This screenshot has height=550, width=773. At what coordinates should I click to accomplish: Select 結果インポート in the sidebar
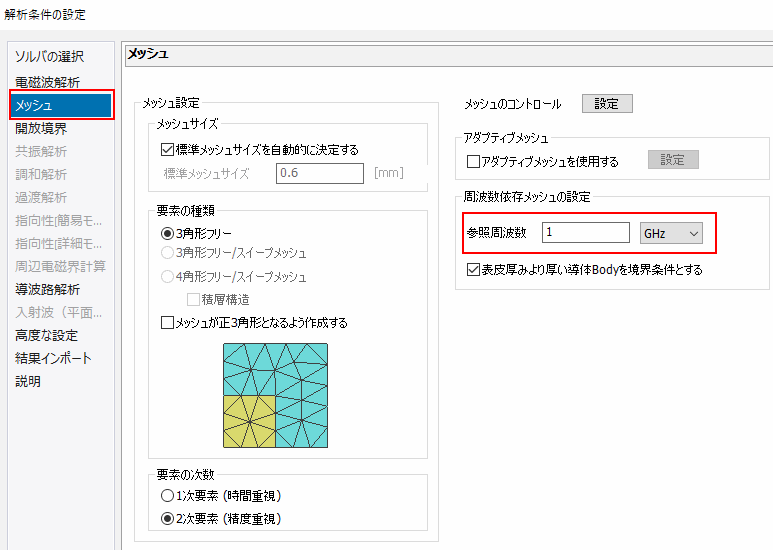point(53,358)
